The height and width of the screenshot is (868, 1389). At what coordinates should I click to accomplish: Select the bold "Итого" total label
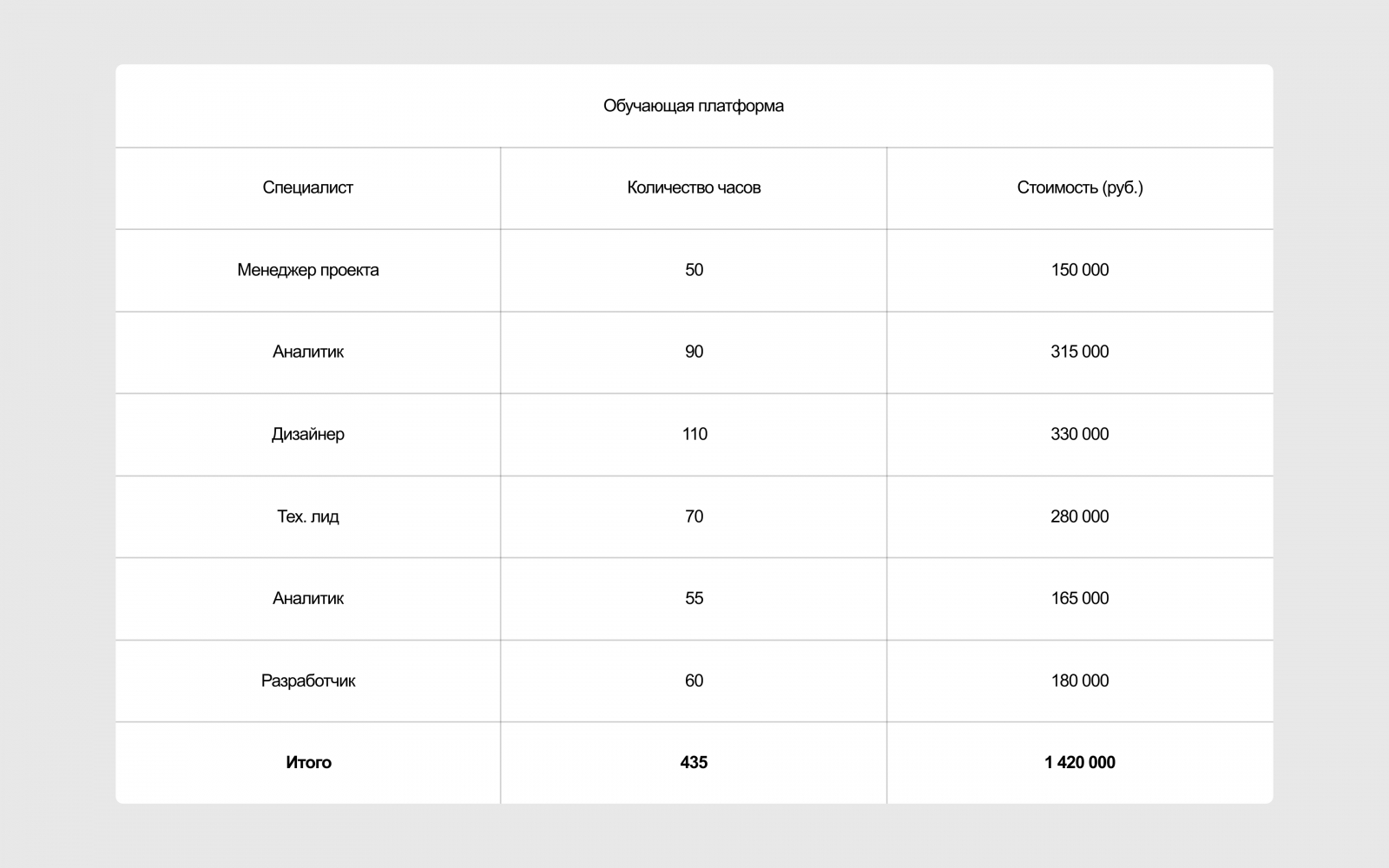point(308,762)
